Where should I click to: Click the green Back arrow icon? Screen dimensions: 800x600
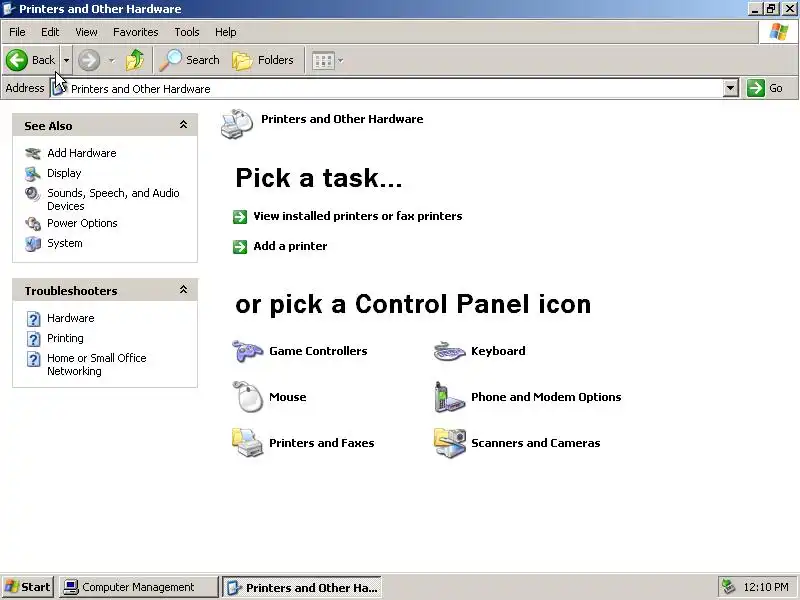tap(17, 60)
